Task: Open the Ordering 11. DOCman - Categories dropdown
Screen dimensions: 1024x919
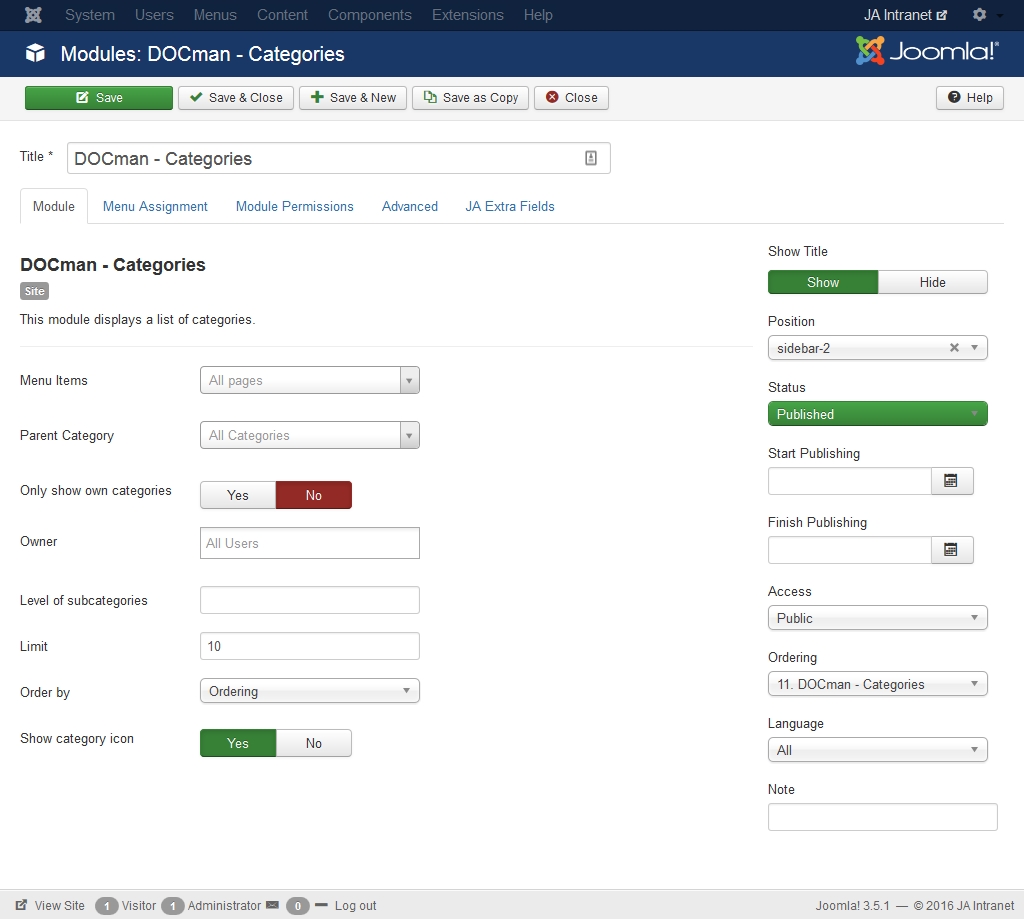Action: pyautogui.click(x=878, y=684)
